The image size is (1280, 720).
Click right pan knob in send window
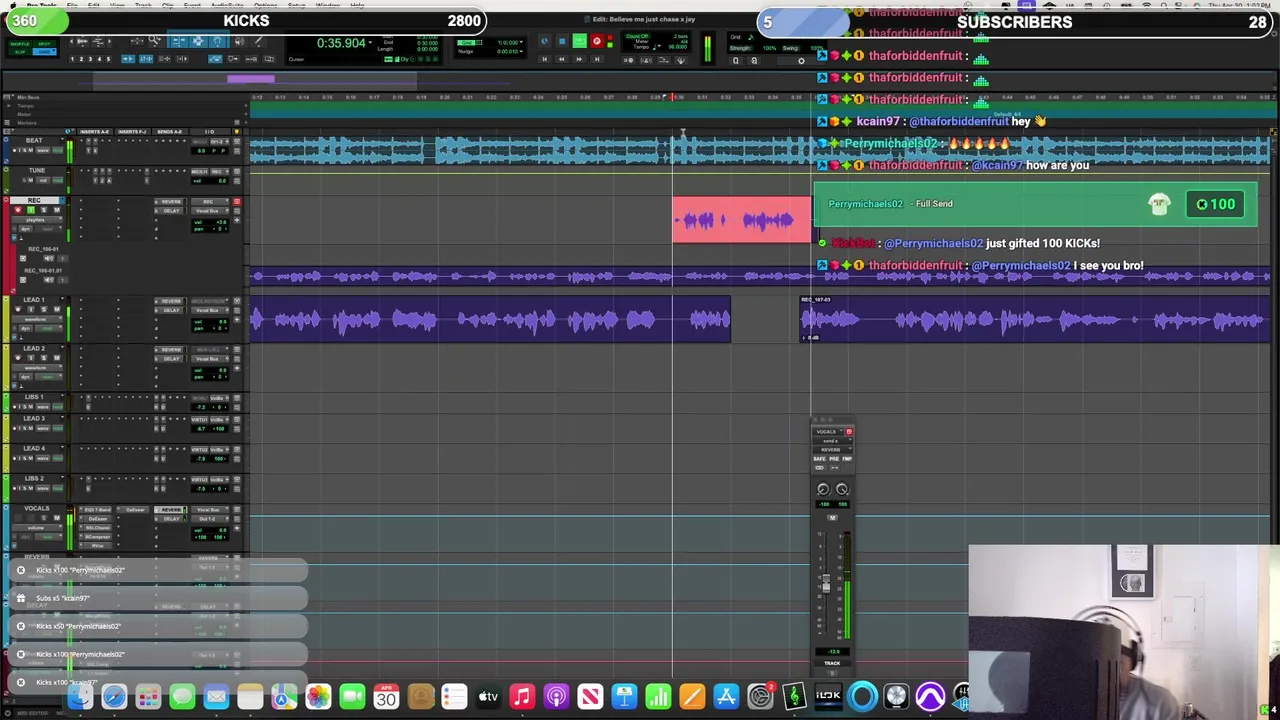pyautogui.click(x=842, y=488)
